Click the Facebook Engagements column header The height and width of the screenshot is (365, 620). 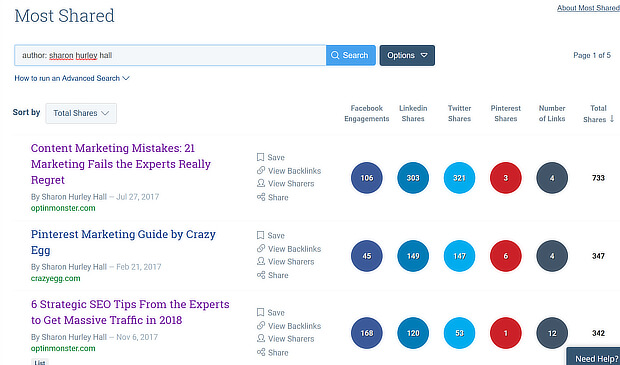coord(367,113)
